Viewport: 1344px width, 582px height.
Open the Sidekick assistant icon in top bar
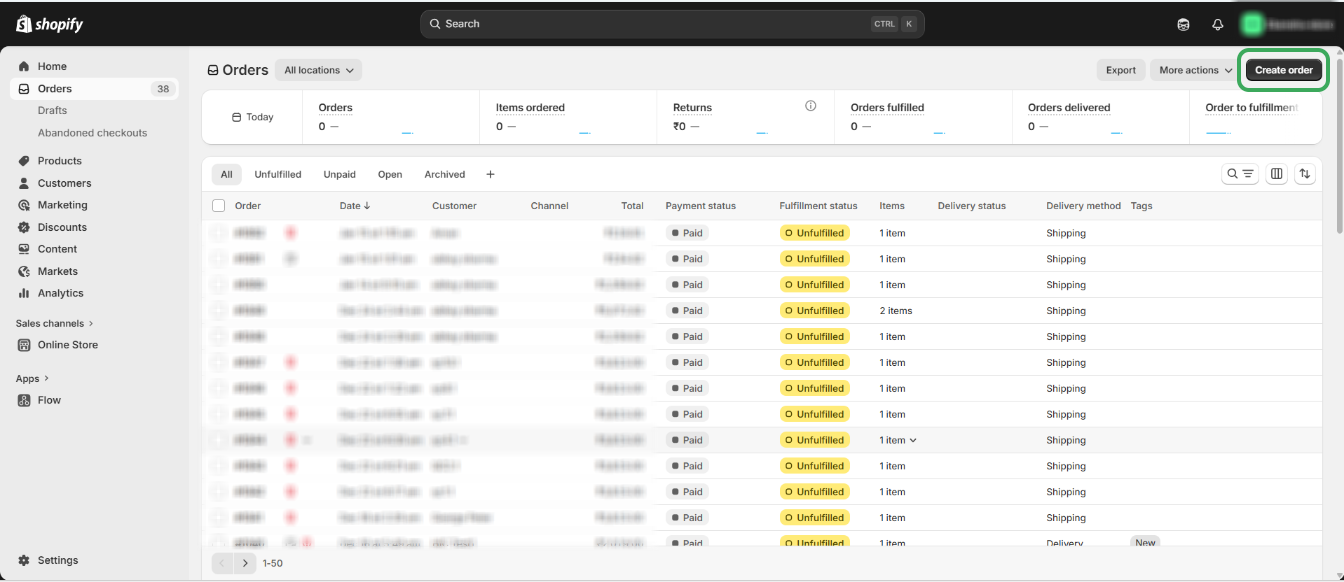(1183, 24)
